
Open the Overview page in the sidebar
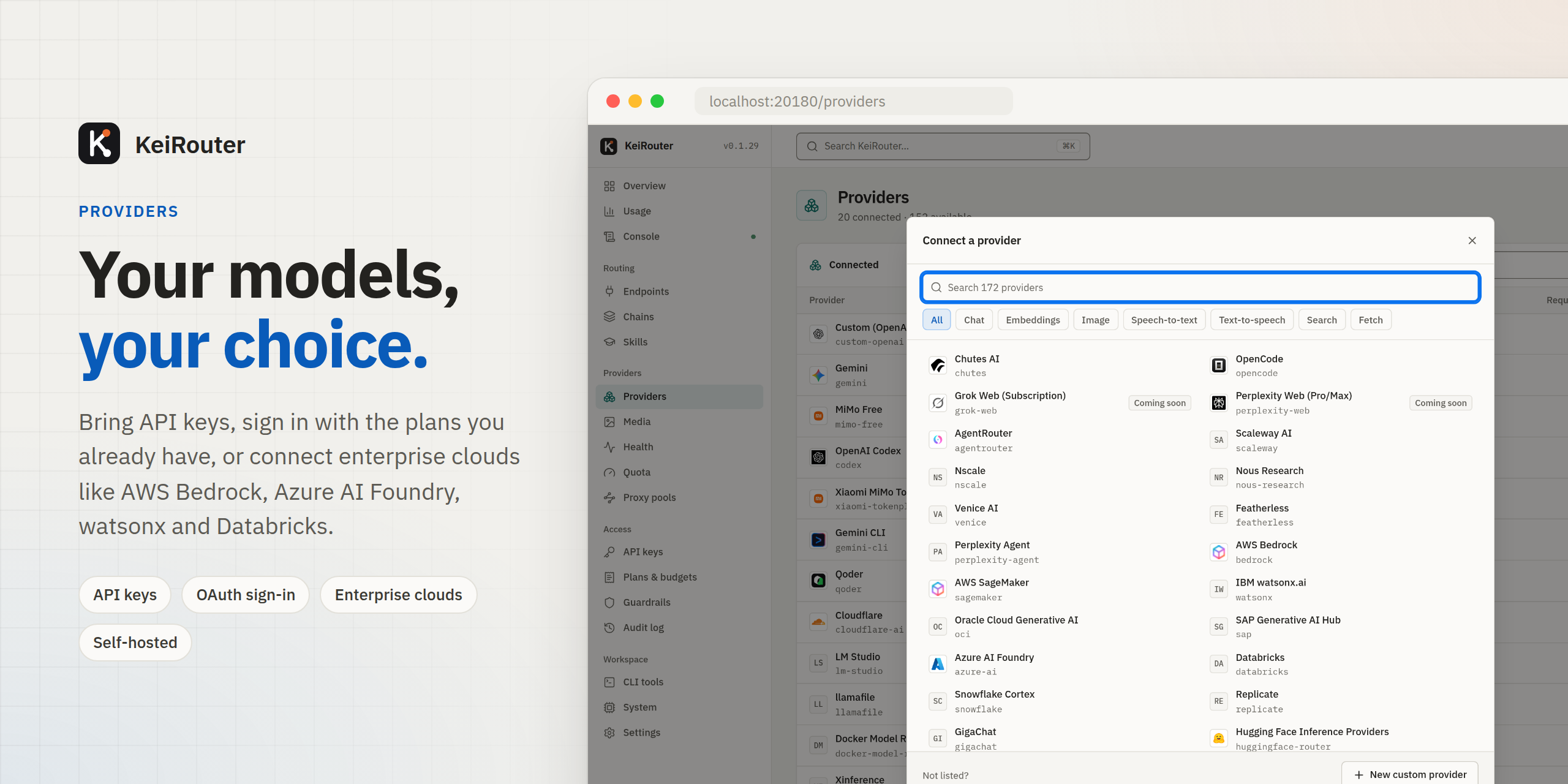[x=679, y=186]
